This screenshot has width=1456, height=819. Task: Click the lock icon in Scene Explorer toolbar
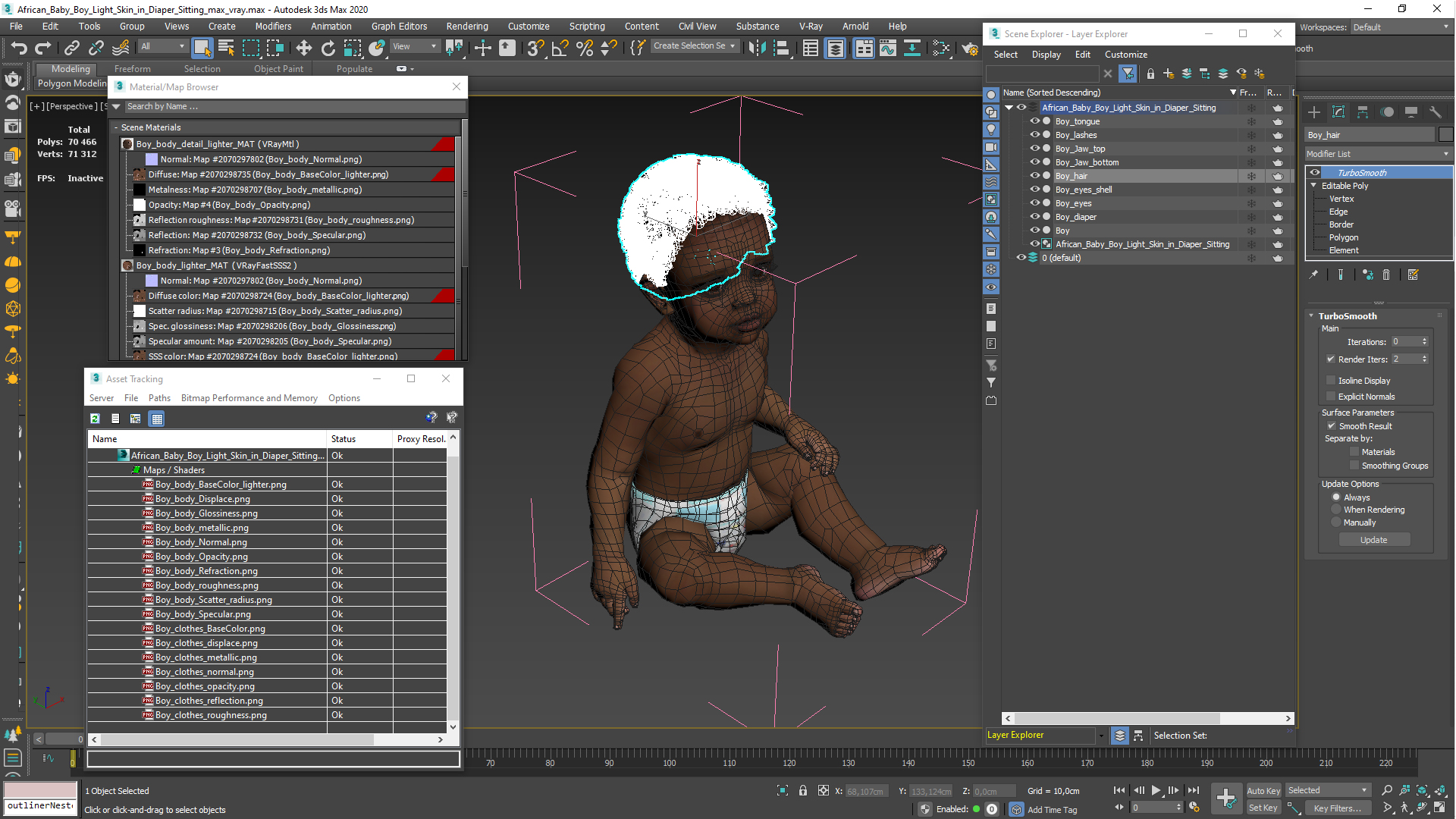point(1150,74)
